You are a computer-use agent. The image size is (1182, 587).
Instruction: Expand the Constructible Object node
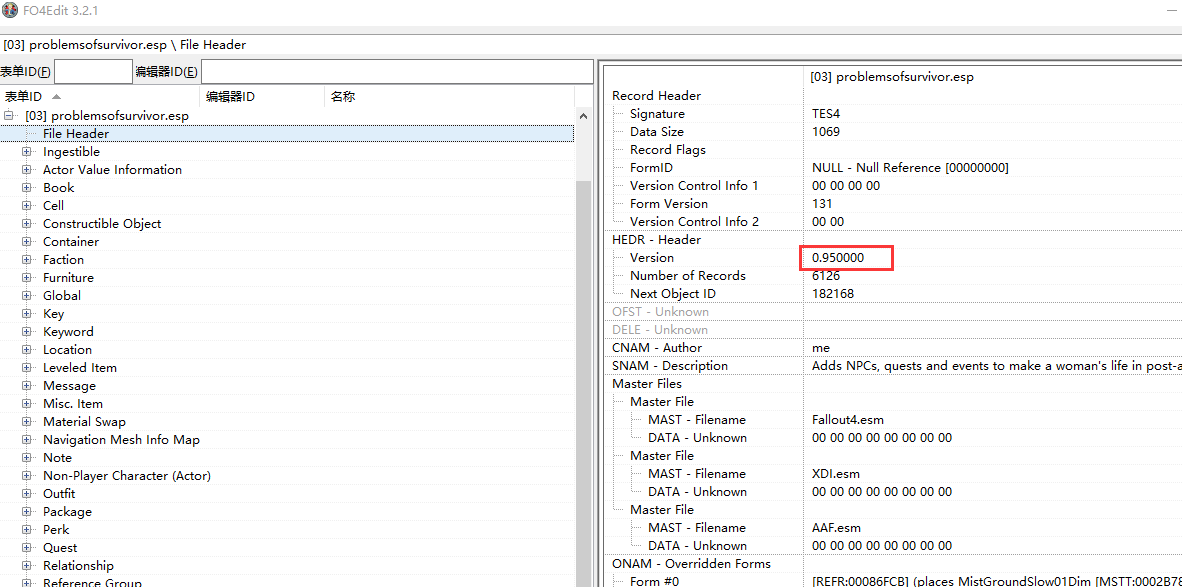point(27,224)
